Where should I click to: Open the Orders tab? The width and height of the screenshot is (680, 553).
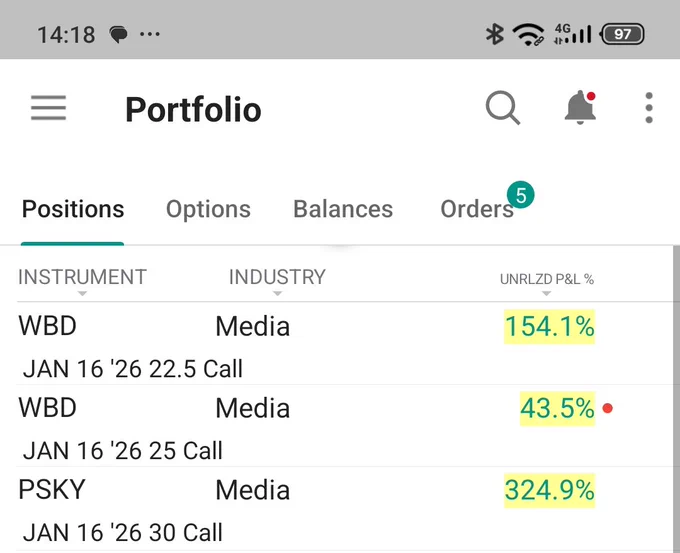tap(477, 209)
